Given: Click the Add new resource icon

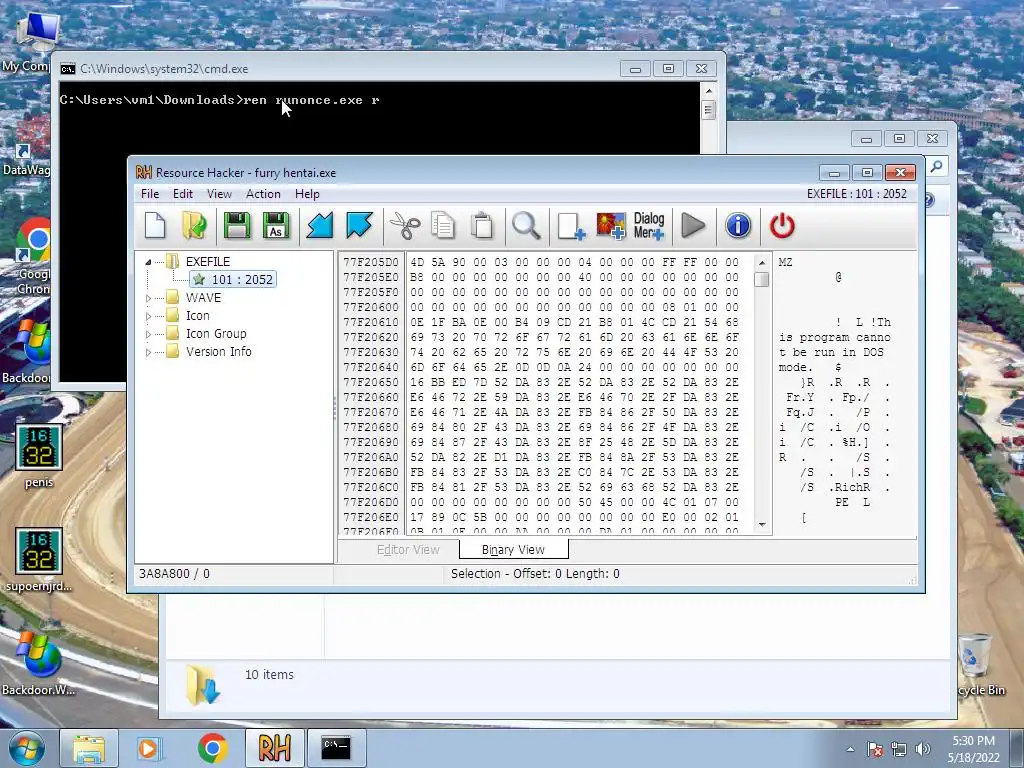Looking at the screenshot, I should tap(571, 226).
